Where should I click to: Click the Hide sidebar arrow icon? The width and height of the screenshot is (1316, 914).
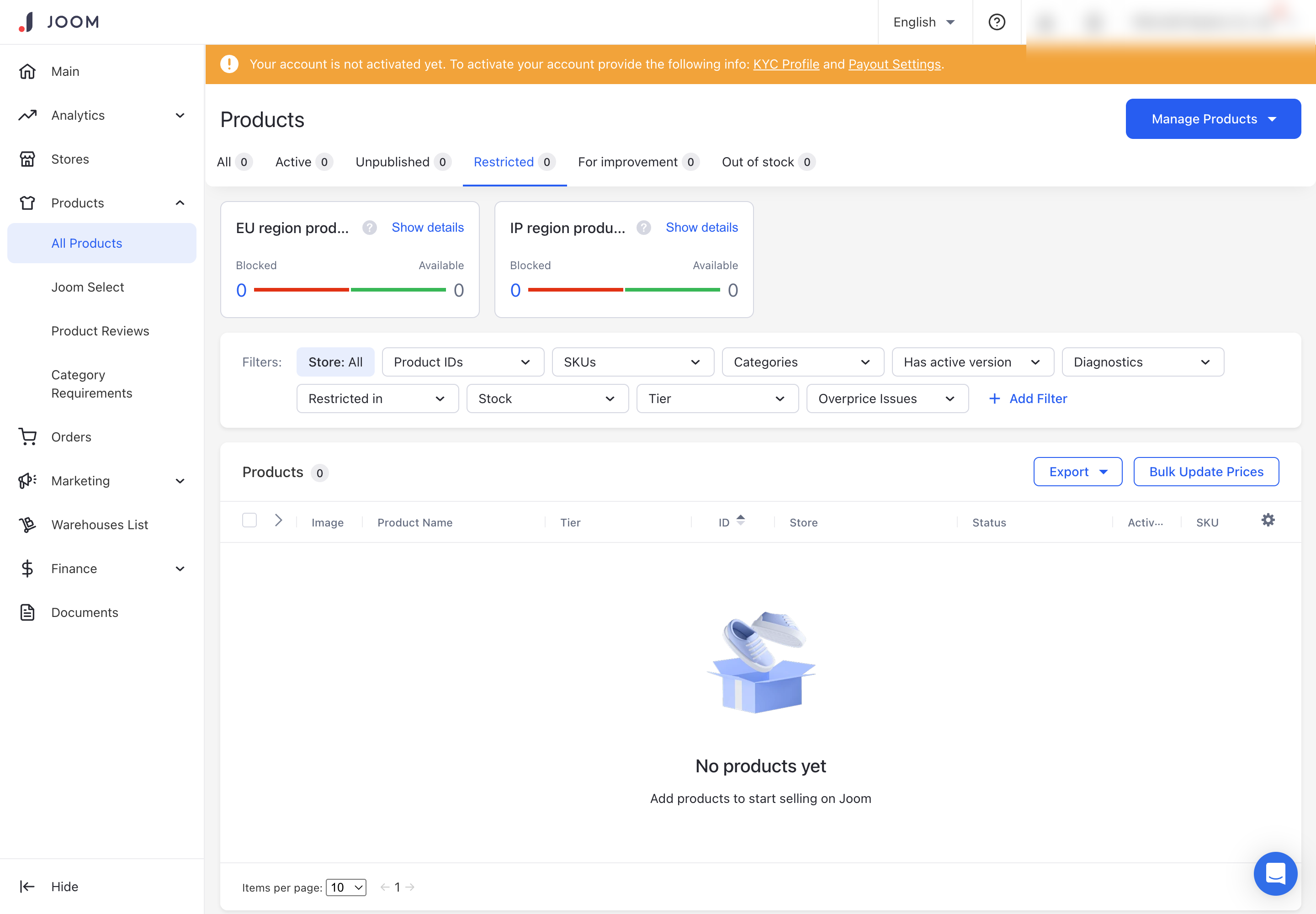[27, 887]
